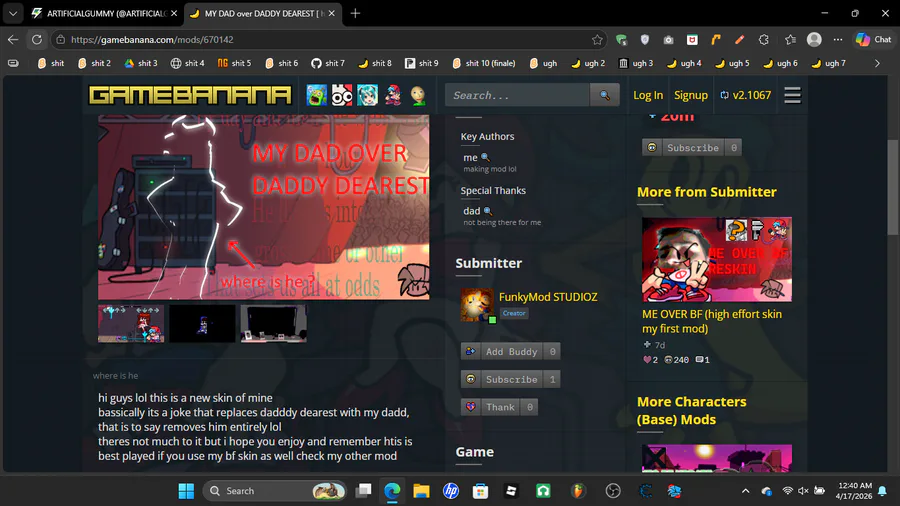Select the second dark screenshot thumbnail
900x506 pixels.
(x=202, y=324)
